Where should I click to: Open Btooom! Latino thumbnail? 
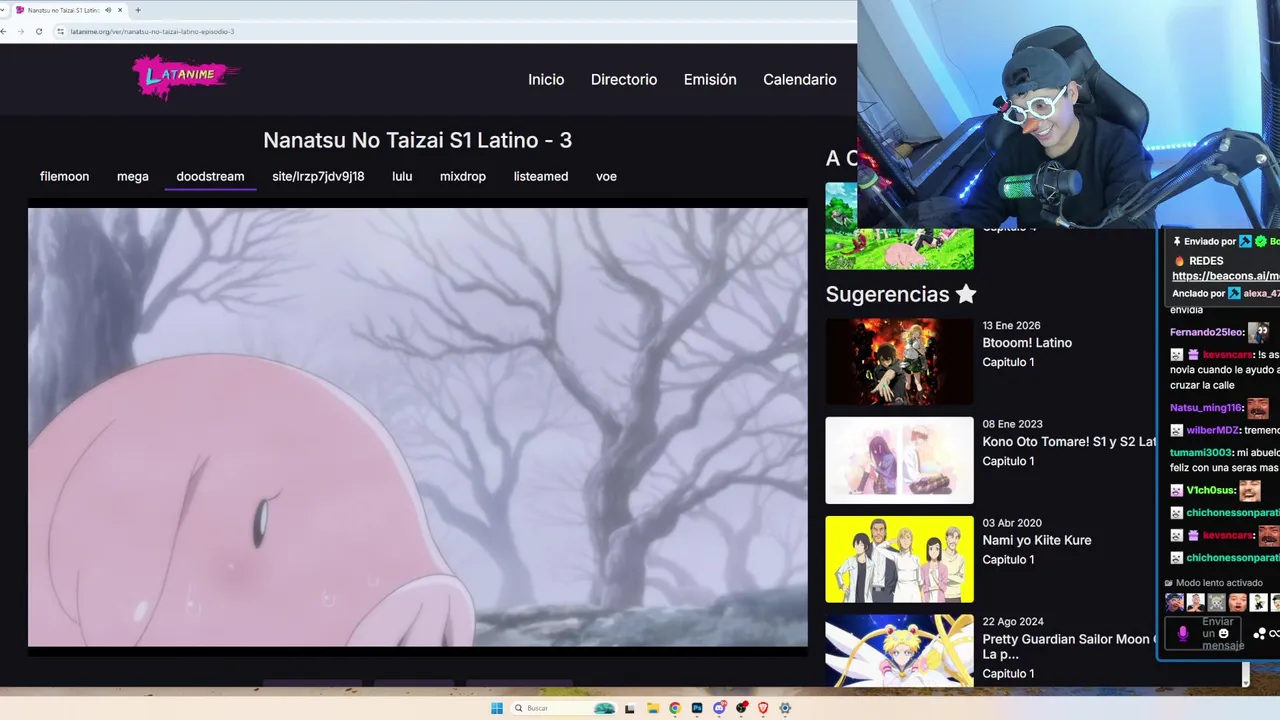click(899, 361)
